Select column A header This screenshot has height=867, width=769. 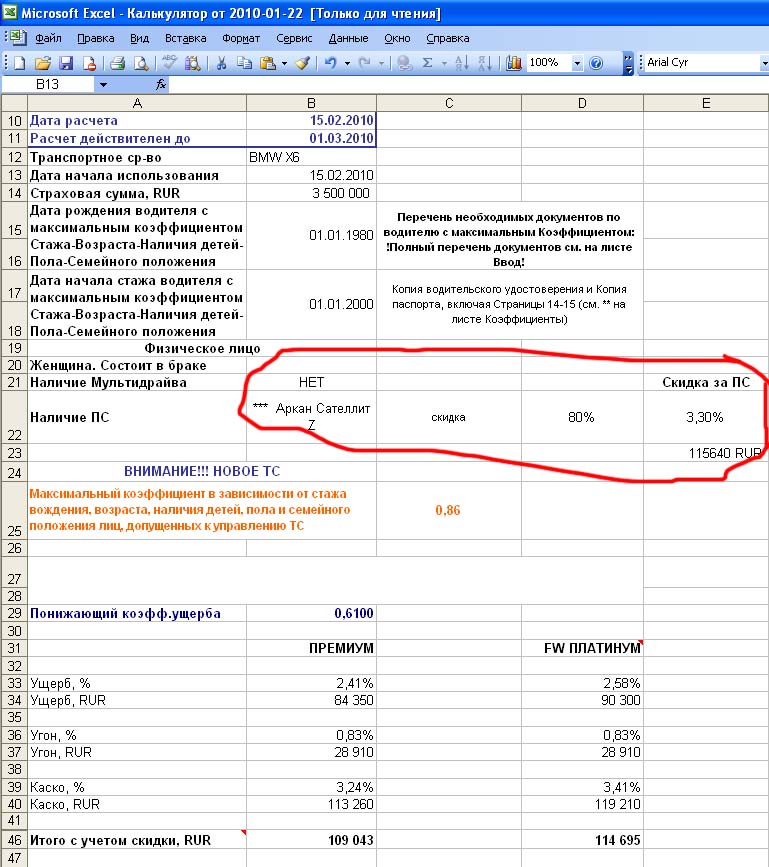(137, 103)
